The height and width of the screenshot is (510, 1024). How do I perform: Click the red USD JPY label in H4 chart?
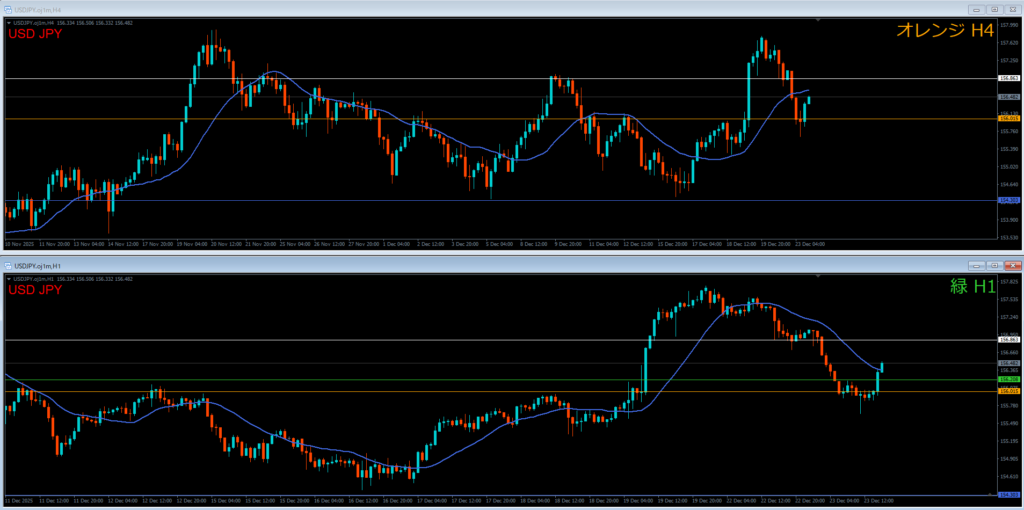pos(35,34)
